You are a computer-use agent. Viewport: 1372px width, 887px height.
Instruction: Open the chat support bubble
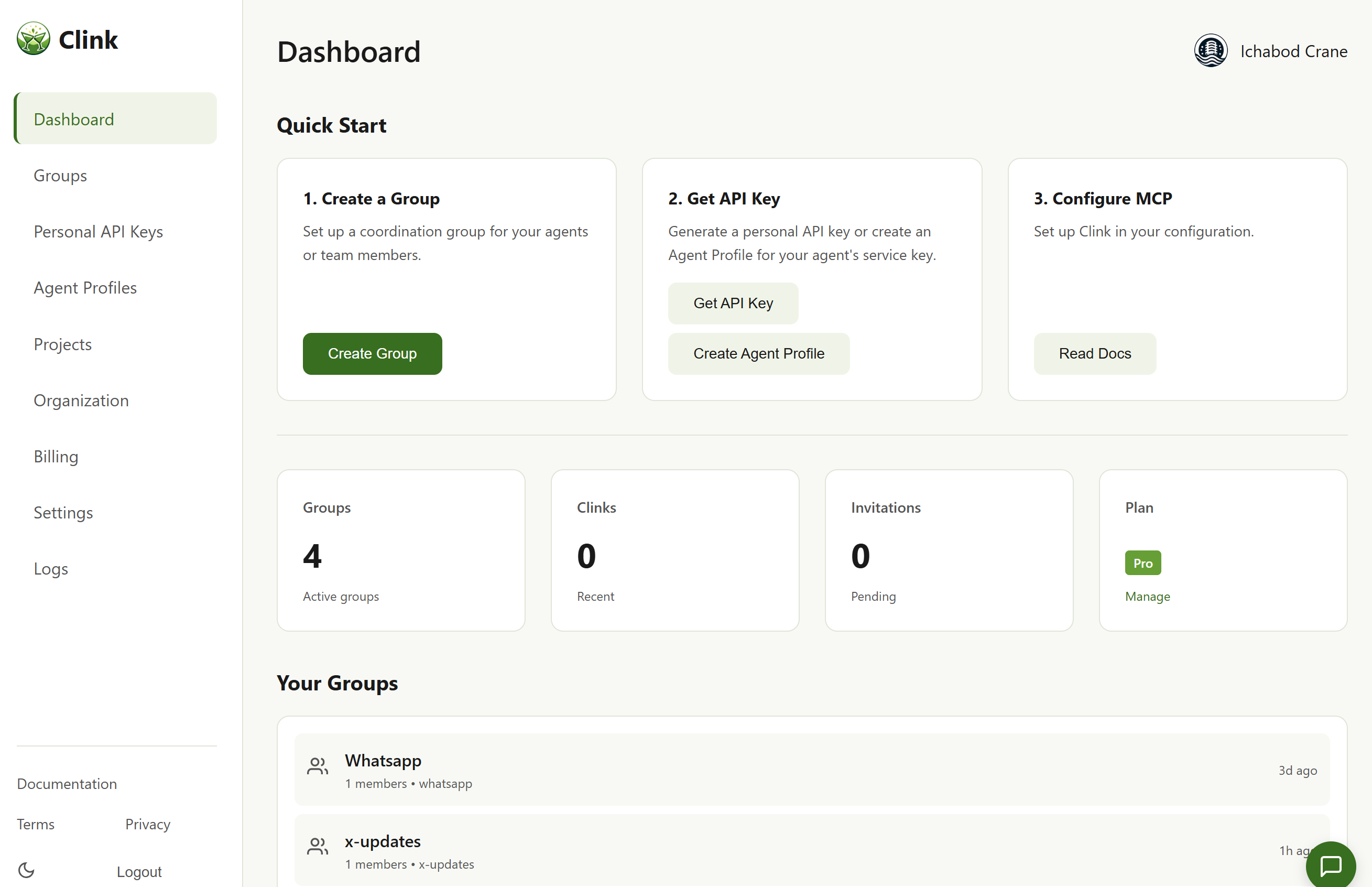click(x=1330, y=865)
